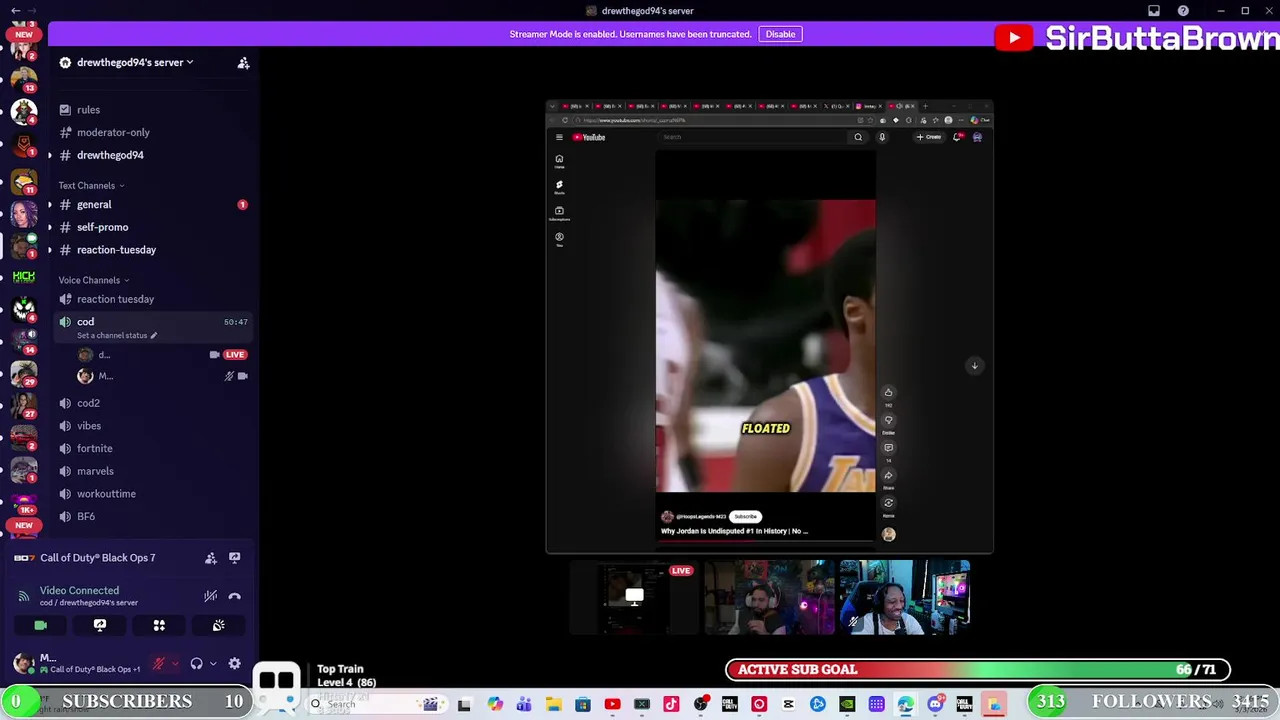Open TikTok from the taskbar
The width and height of the screenshot is (1280, 720).
point(671,705)
